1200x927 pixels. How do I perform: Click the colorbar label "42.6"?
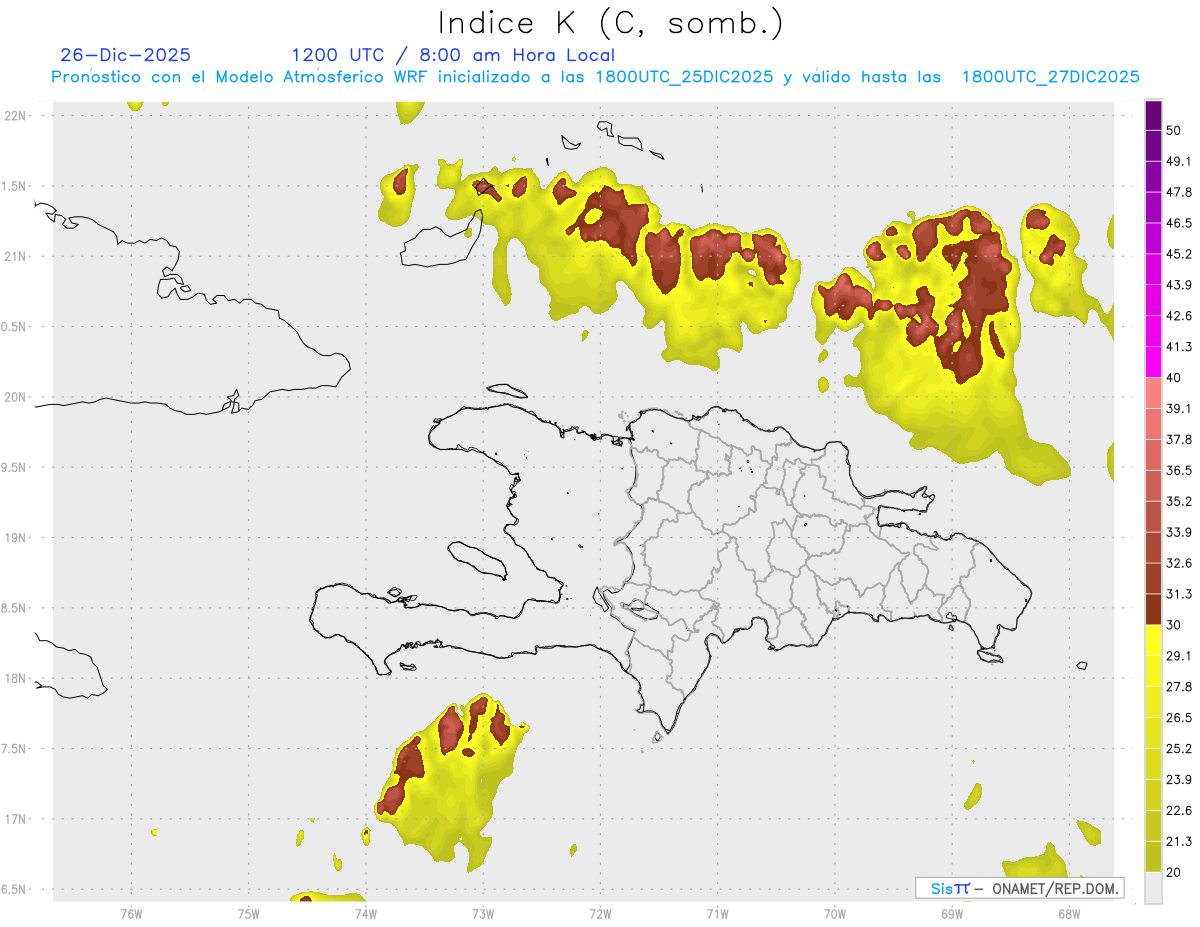(1179, 316)
